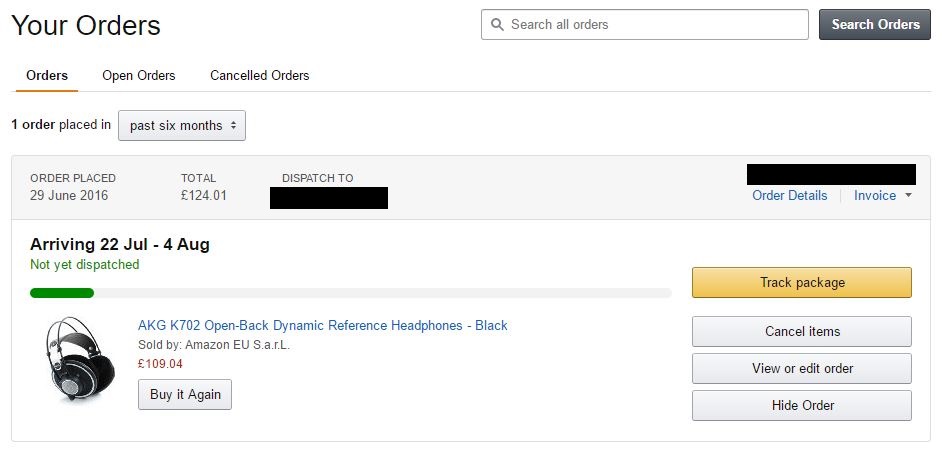Click the Arriving 22 Jul - 4 Aug heading
Viewport: 942px width, 450px height.
119,244
